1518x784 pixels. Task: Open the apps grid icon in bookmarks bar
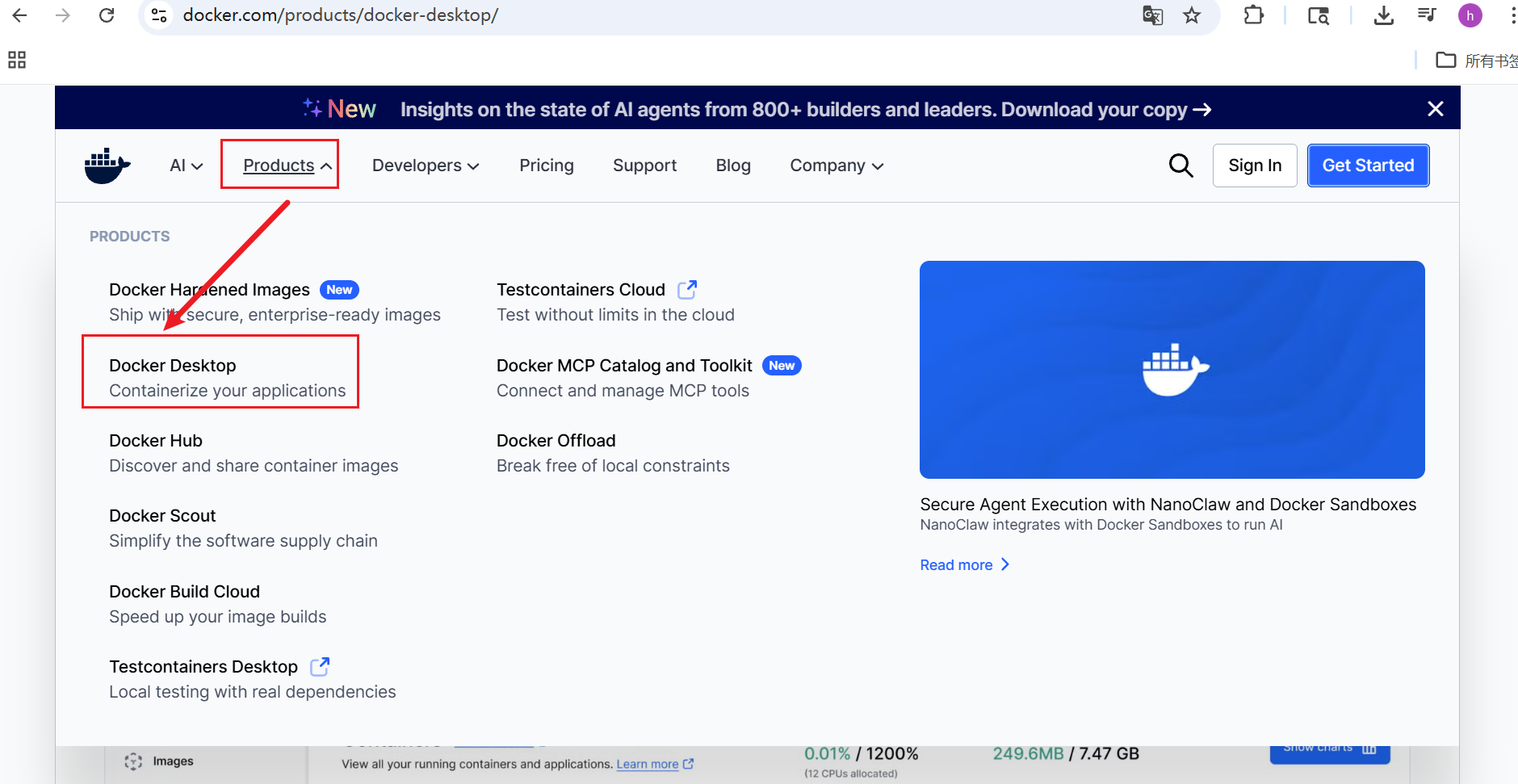pos(17,60)
